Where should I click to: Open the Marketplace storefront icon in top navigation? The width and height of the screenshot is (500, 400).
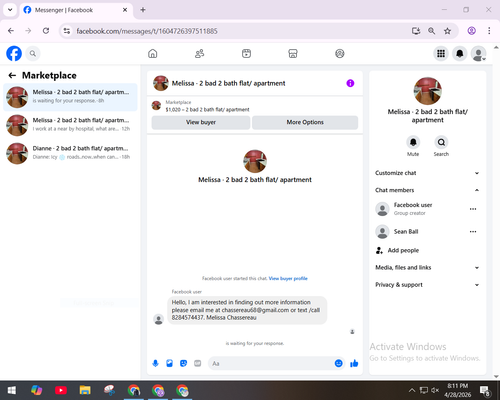pyautogui.click(x=293, y=53)
